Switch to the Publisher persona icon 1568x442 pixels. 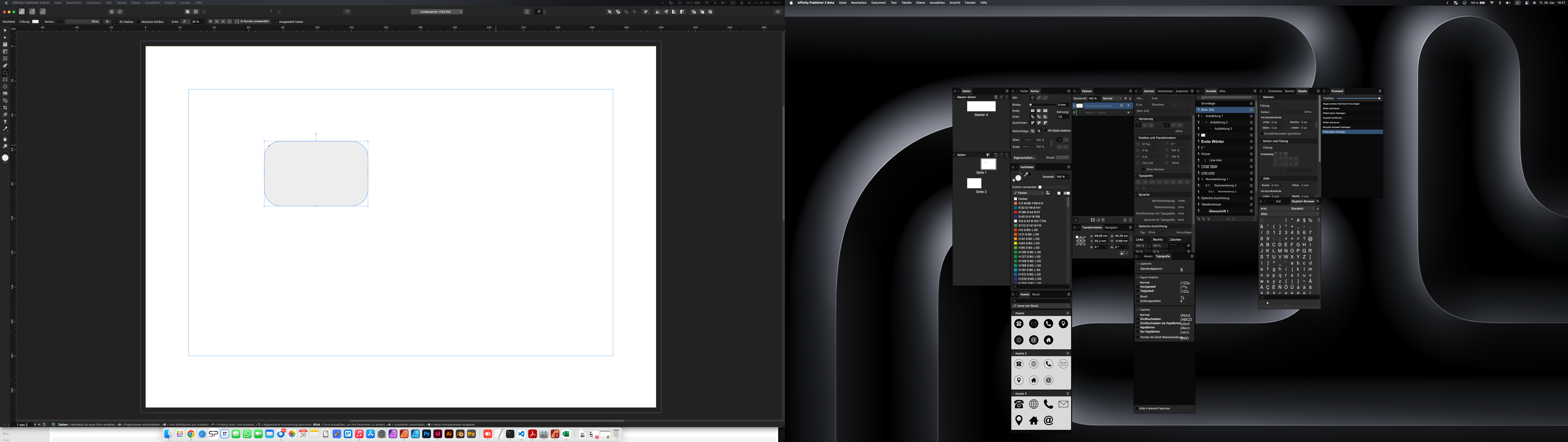[x=22, y=12]
